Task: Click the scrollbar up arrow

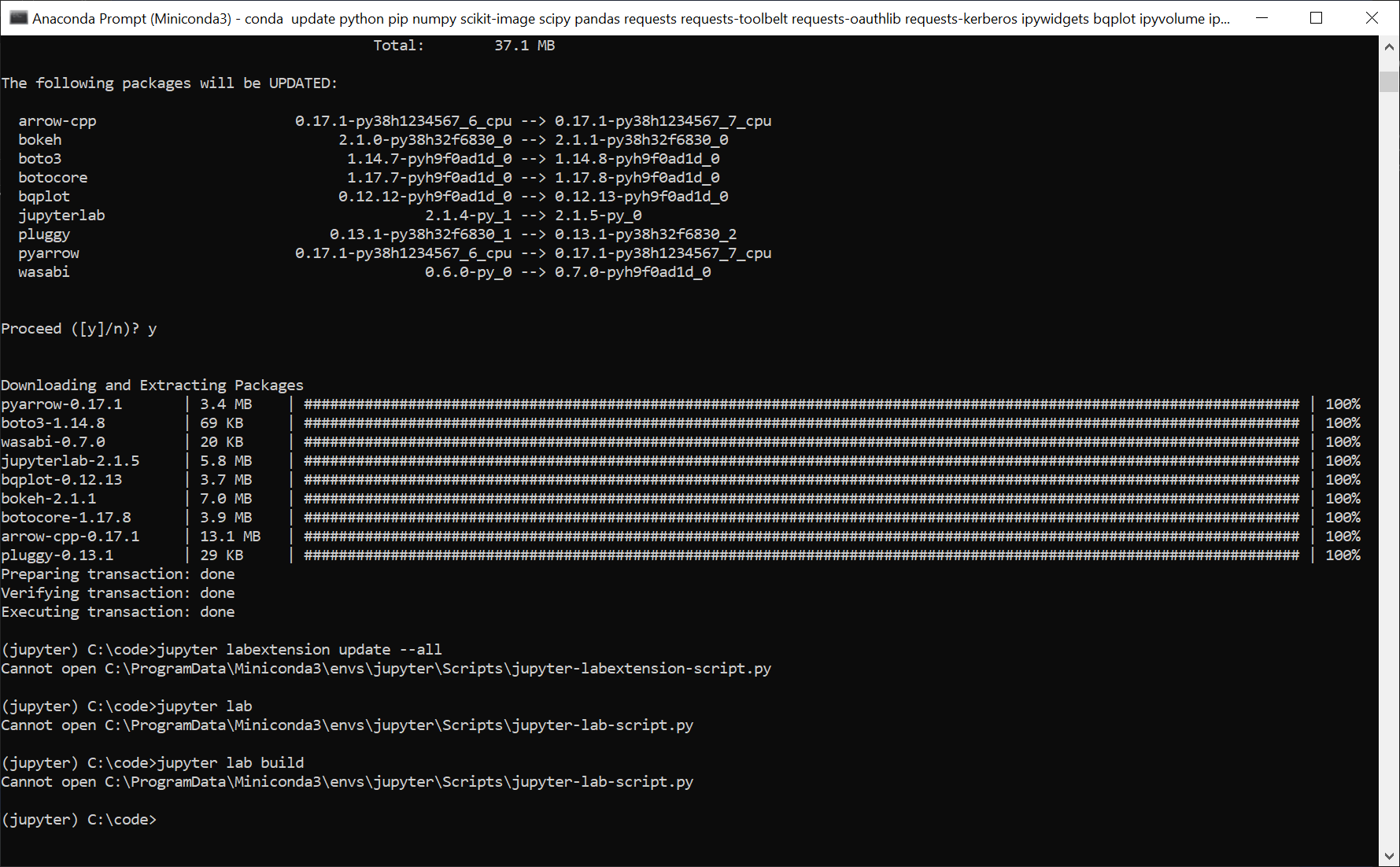Action: tap(1389, 45)
